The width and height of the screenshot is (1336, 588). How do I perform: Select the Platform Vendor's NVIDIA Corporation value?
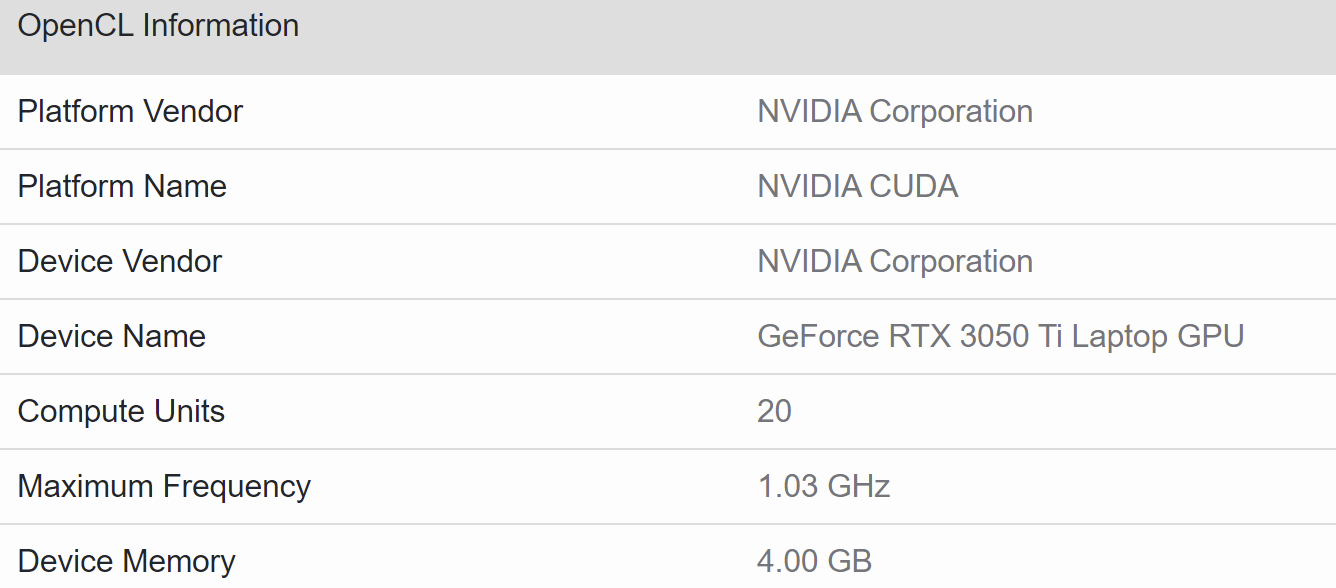click(x=895, y=111)
